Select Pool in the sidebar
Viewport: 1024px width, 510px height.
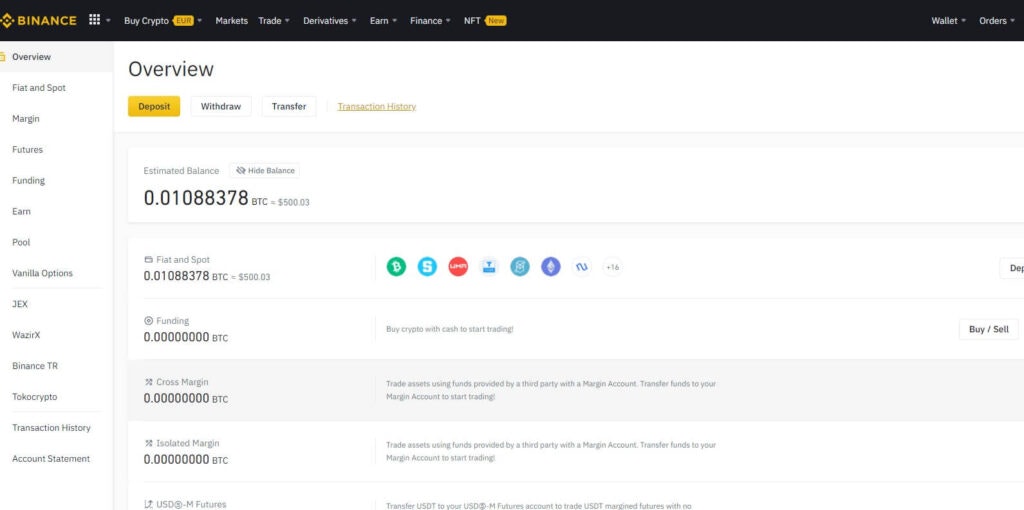(x=22, y=242)
